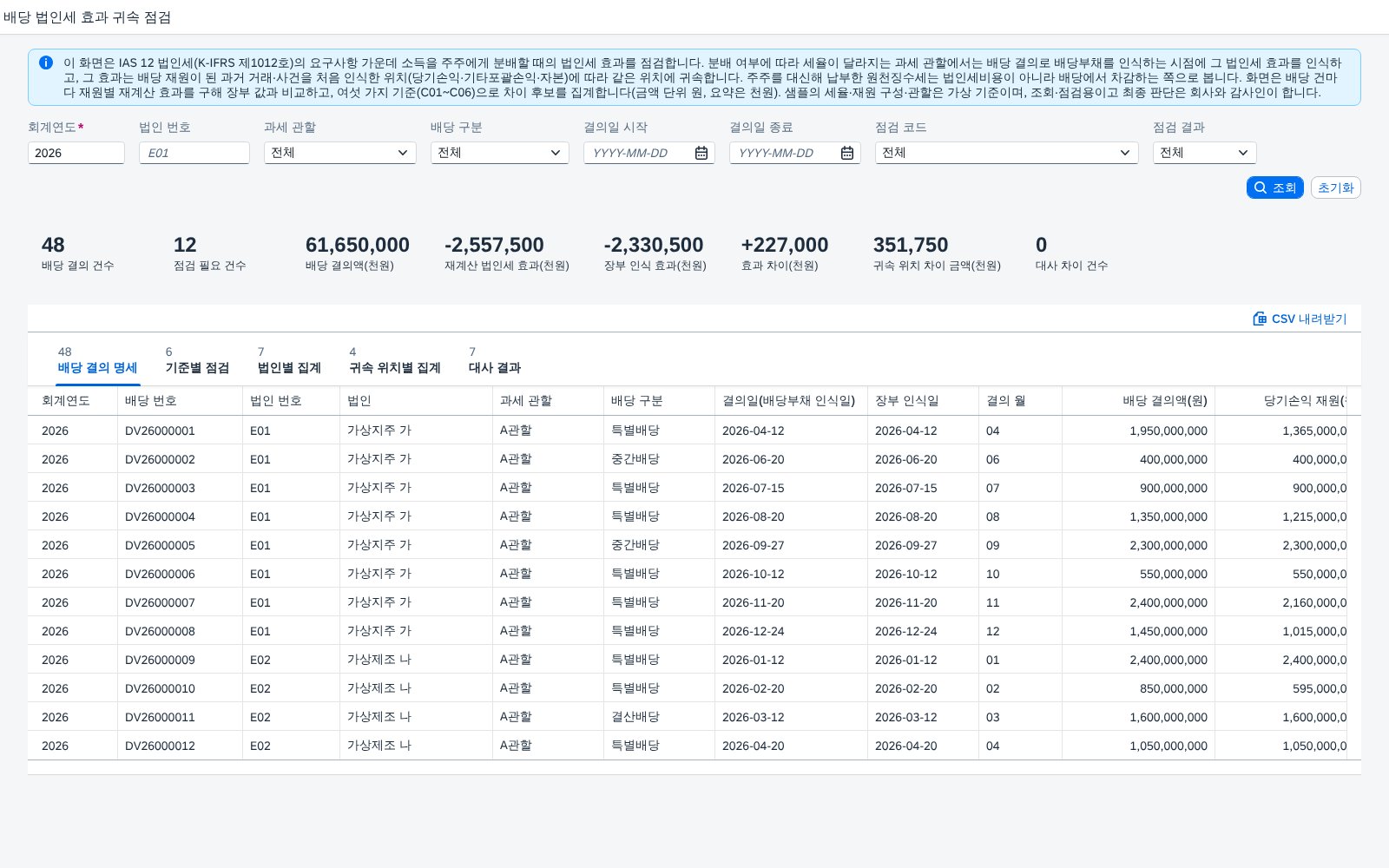Click the search magnifier icon in 조회
This screenshot has height=868, width=1389.
[x=1261, y=187]
